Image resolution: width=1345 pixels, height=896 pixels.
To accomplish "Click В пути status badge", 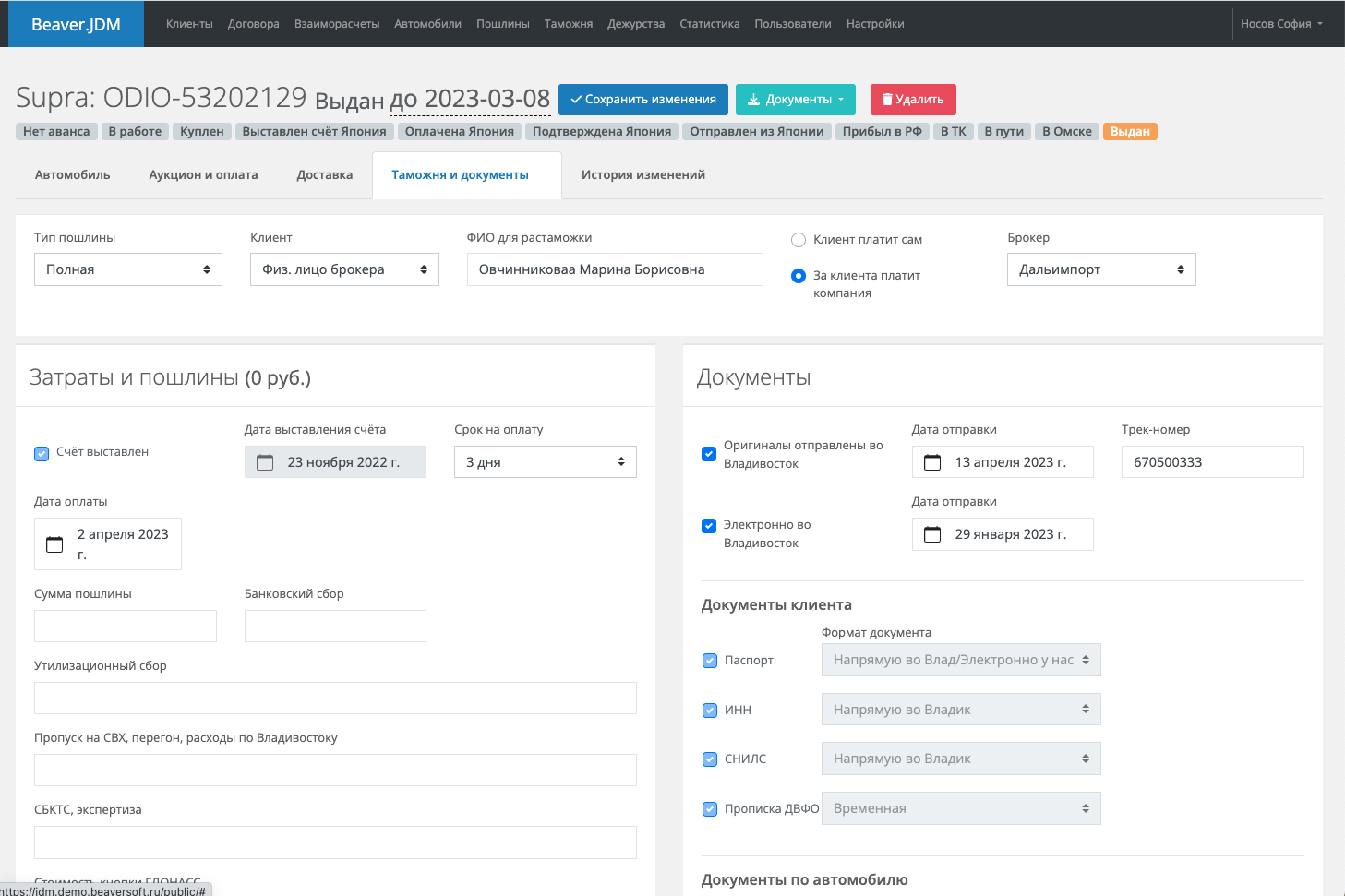I will coord(1004,132).
